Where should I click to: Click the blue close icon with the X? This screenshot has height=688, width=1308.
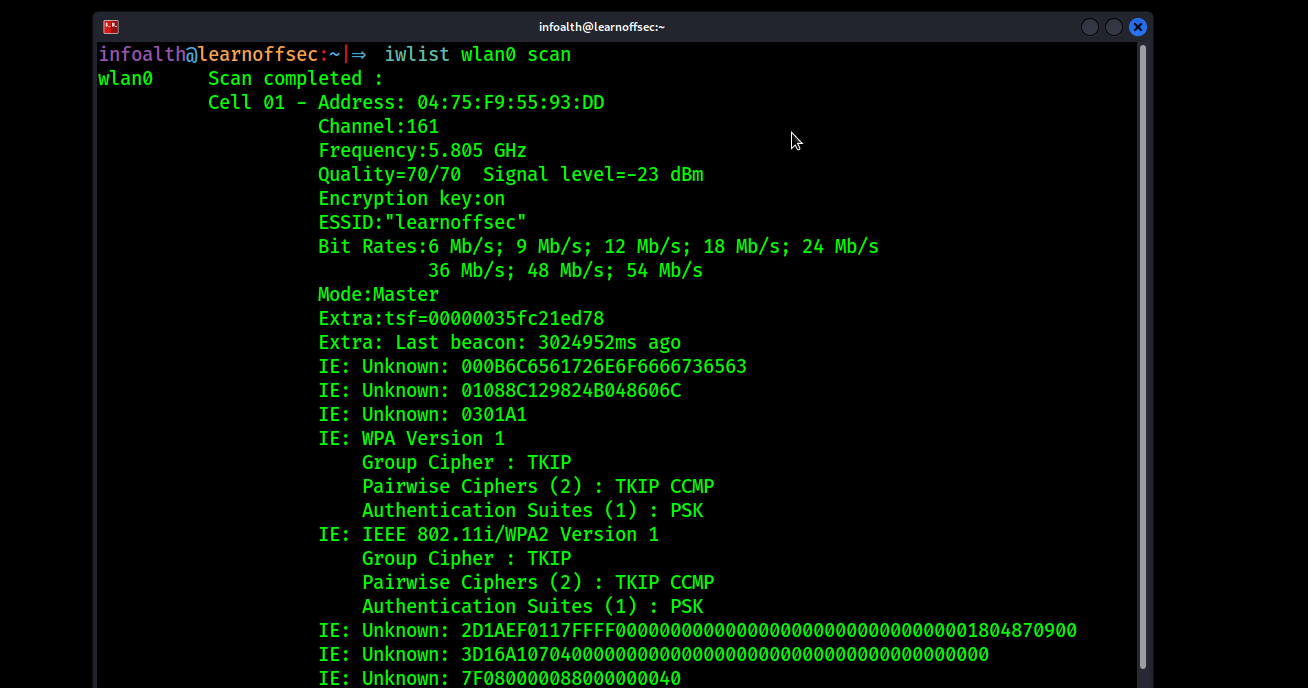tap(1137, 26)
